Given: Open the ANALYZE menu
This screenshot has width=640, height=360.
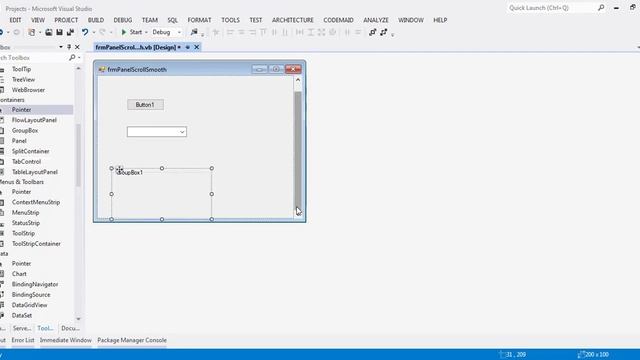Looking at the screenshot, I should (x=376, y=20).
